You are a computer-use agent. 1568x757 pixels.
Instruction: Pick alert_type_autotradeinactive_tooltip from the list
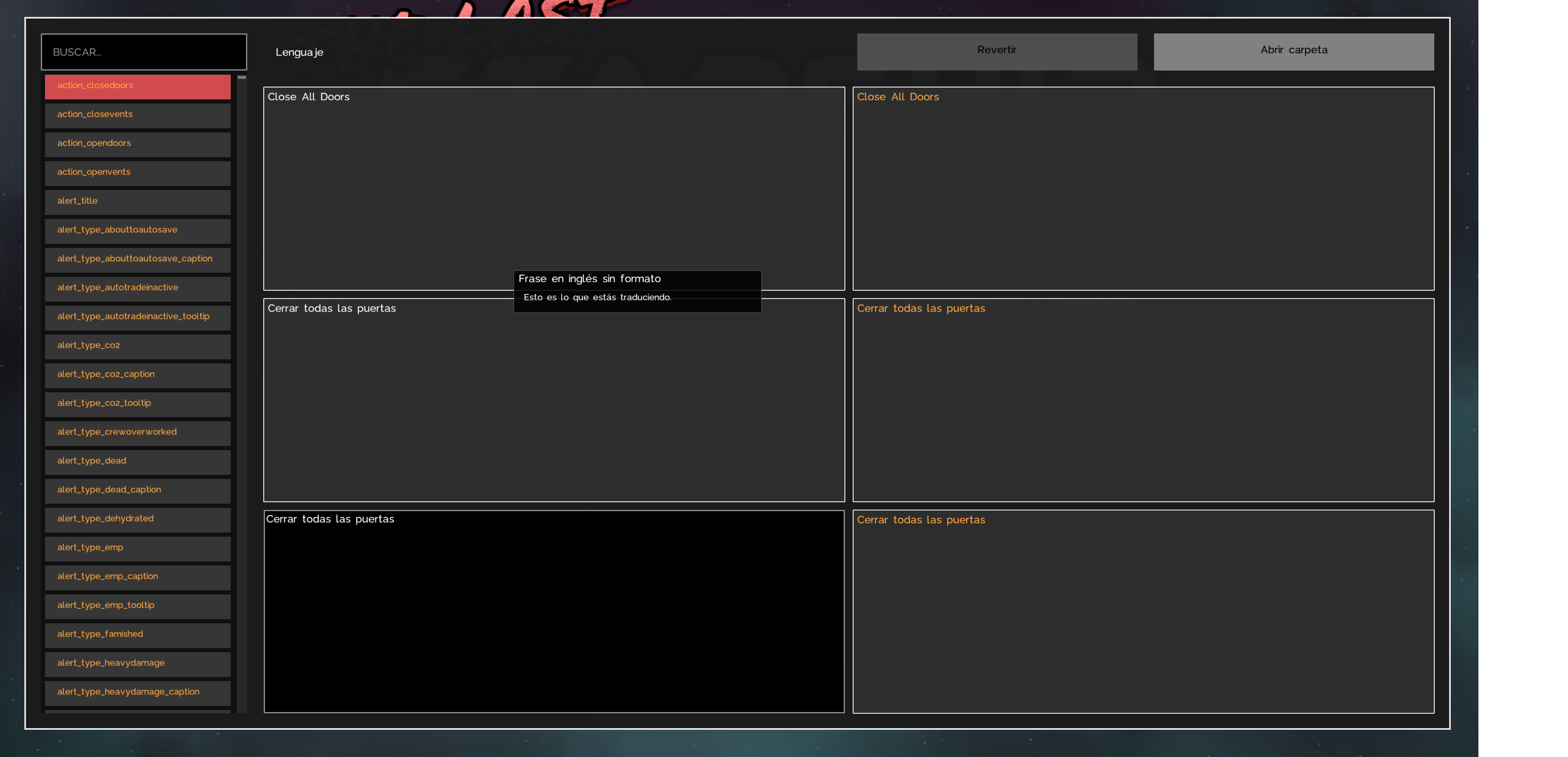[x=137, y=317]
